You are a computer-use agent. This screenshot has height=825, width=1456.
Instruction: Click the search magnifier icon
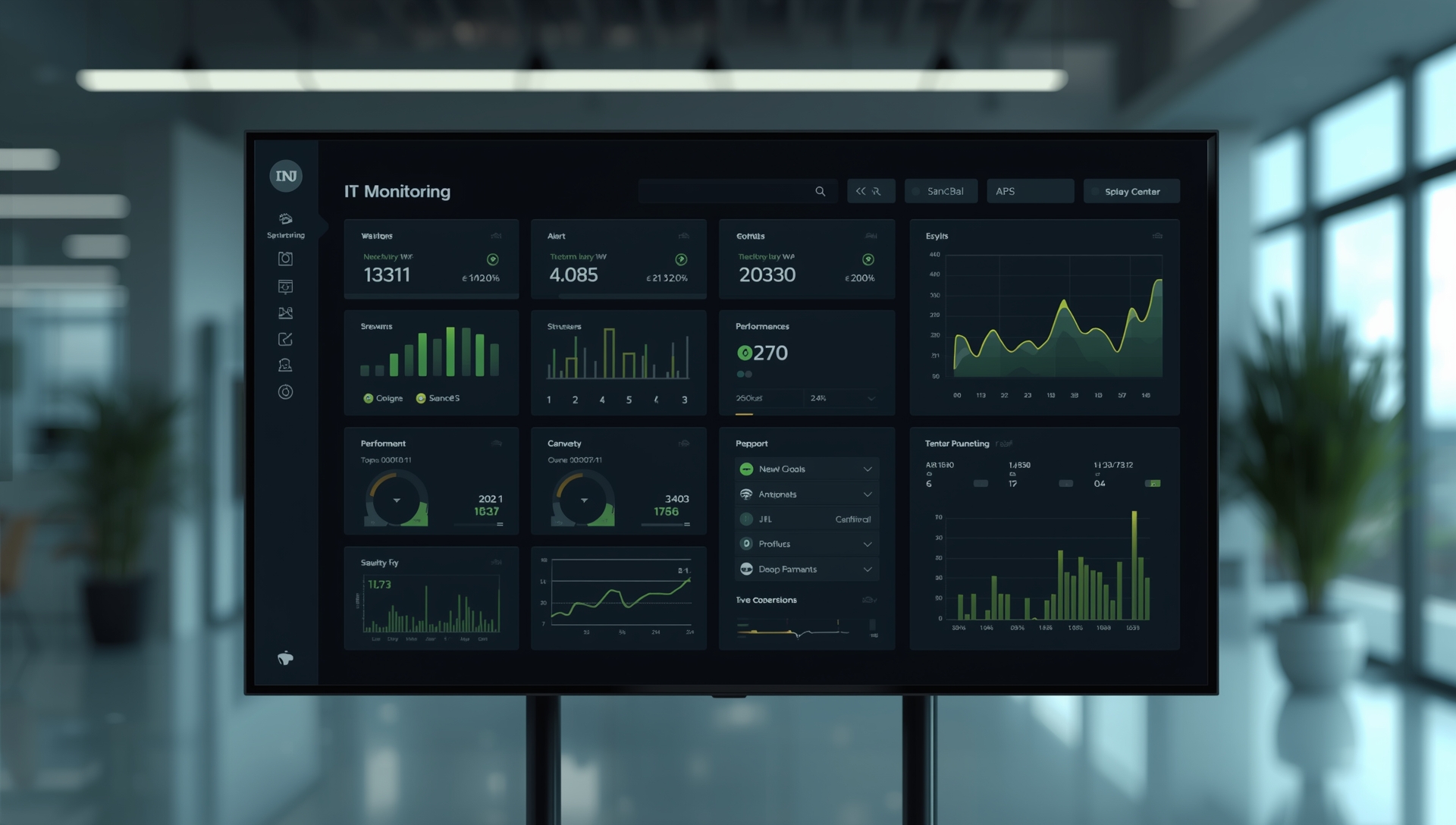[x=820, y=191]
